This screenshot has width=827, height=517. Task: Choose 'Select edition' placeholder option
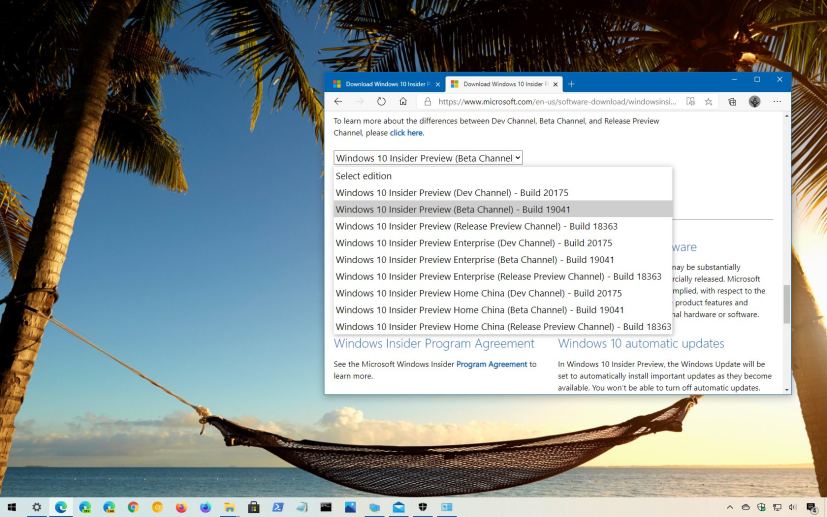503,176
